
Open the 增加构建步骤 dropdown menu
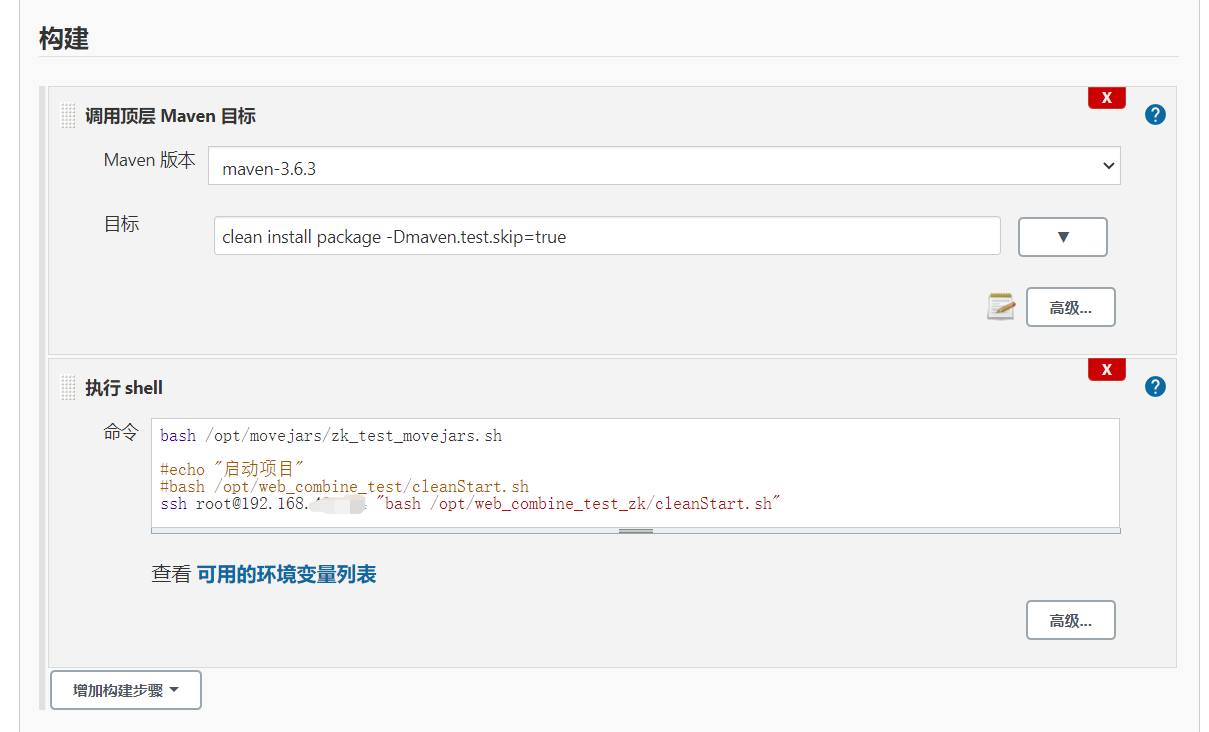click(126, 690)
